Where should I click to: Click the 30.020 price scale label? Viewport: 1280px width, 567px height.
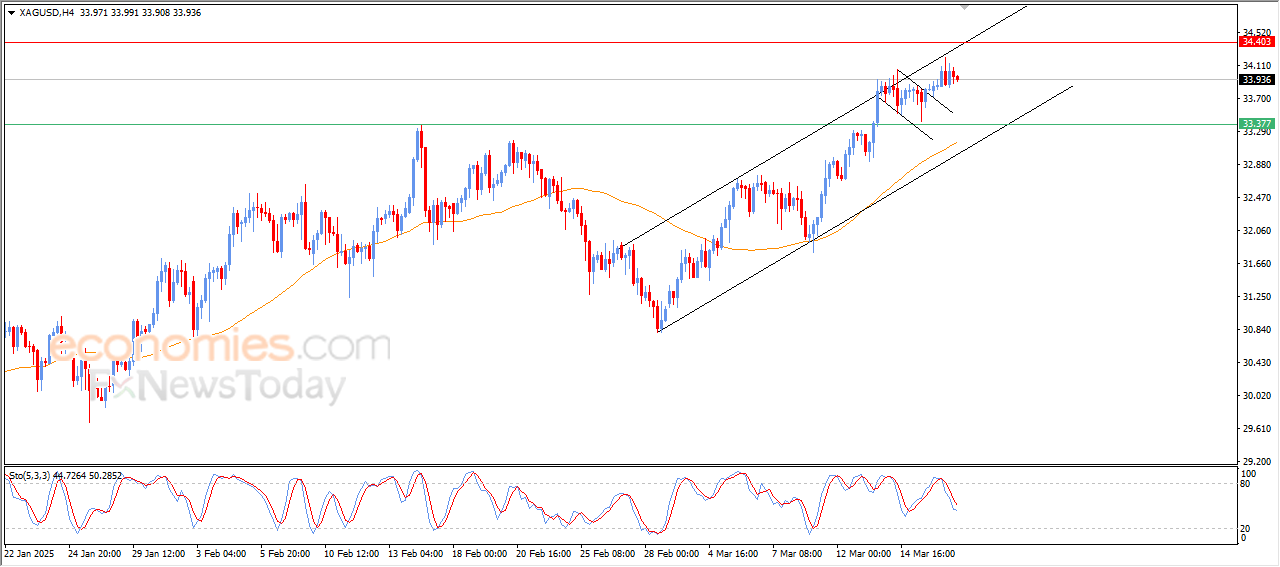tap(1256, 396)
